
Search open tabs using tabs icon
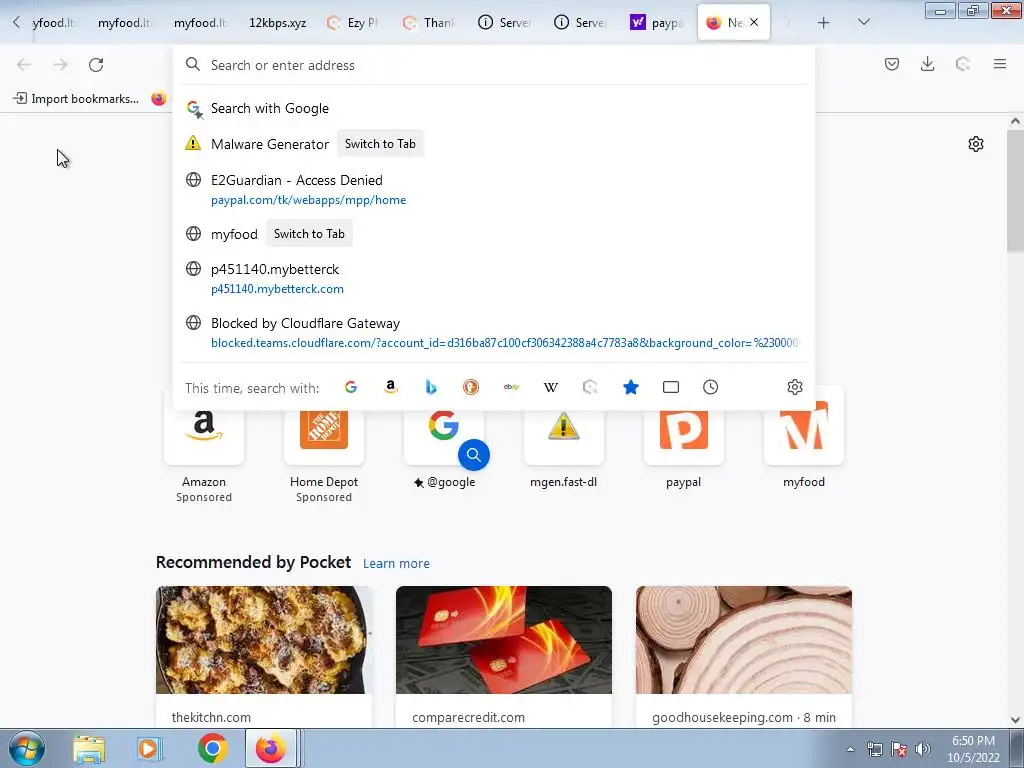coord(671,387)
